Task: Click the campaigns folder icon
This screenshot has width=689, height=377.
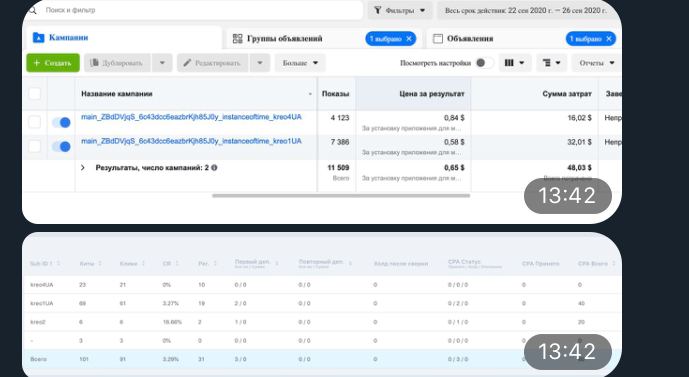Action: (x=39, y=38)
